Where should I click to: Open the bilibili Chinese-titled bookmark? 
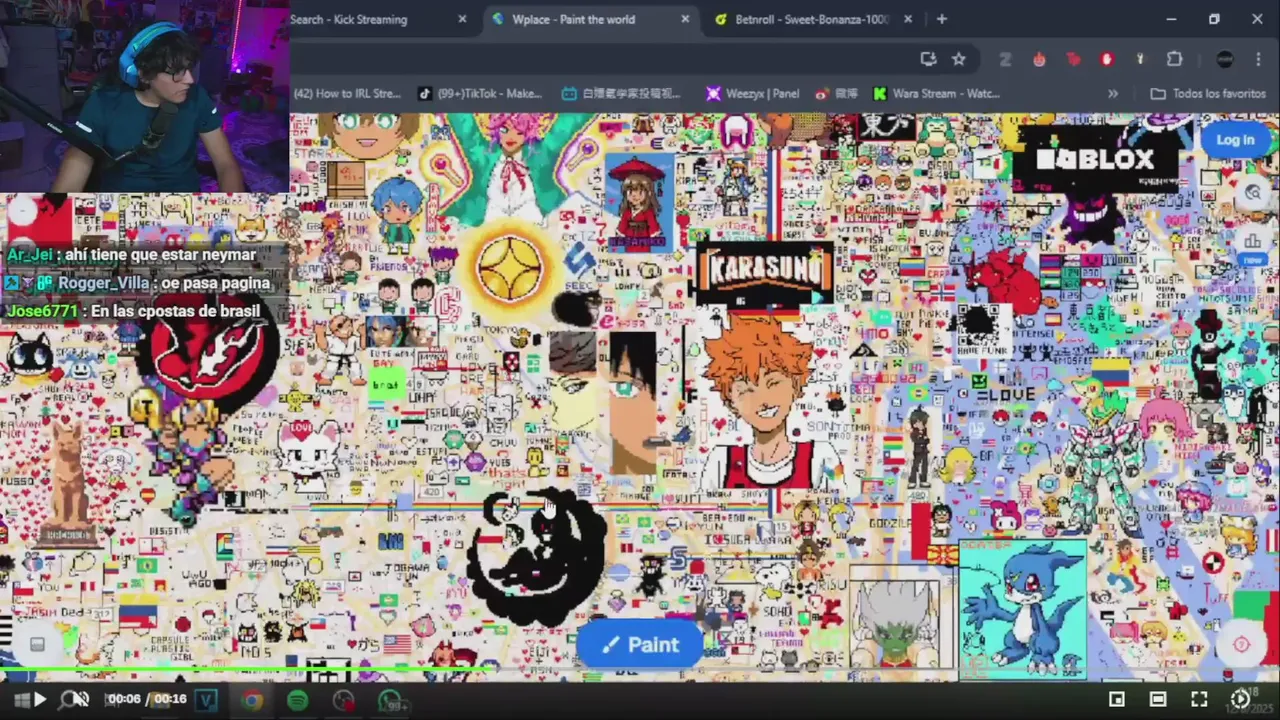point(621,93)
